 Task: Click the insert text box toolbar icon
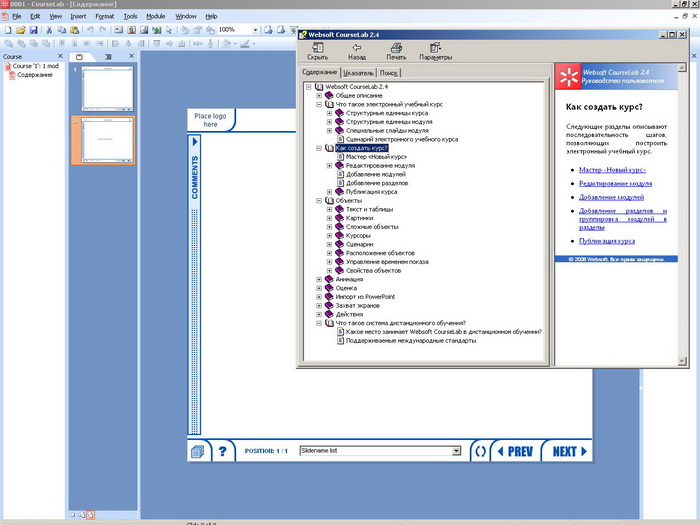coord(118,30)
